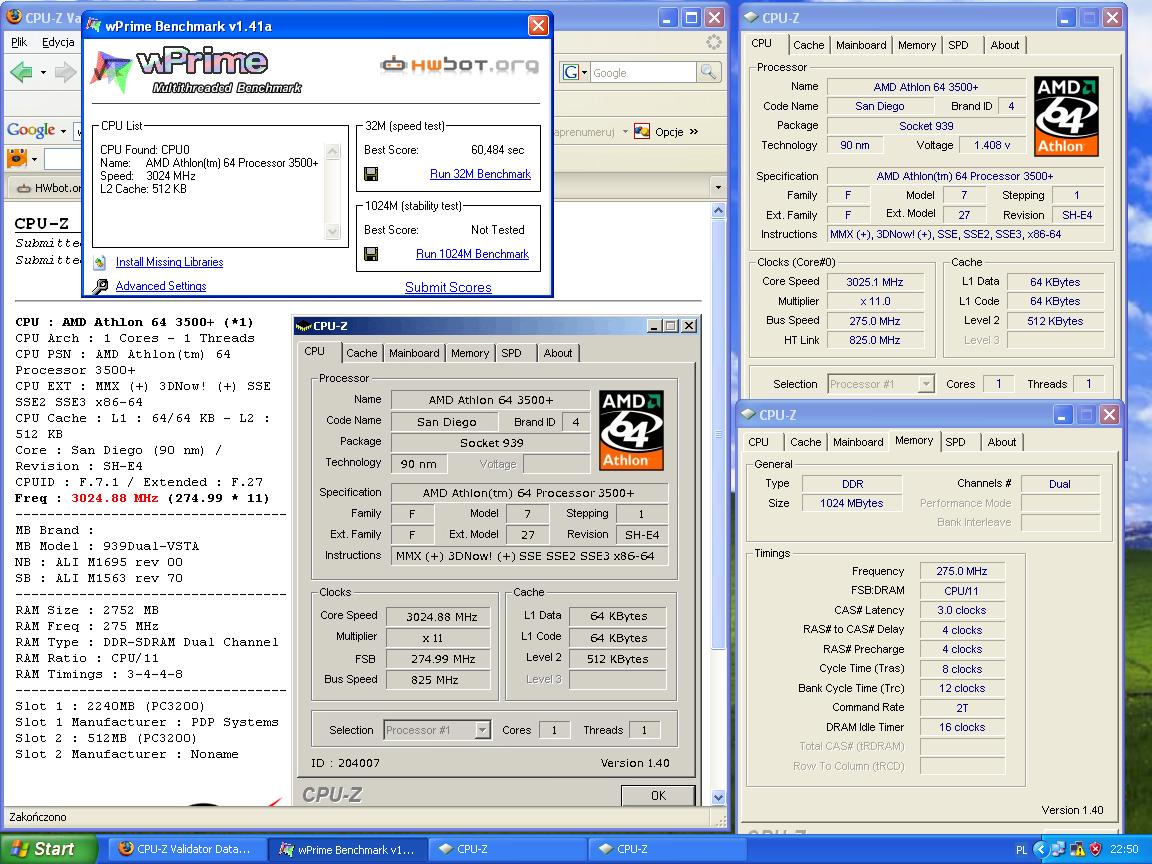The height and width of the screenshot is (864, 1152).
Task: Click the Start button
Action: coord(48,849)
